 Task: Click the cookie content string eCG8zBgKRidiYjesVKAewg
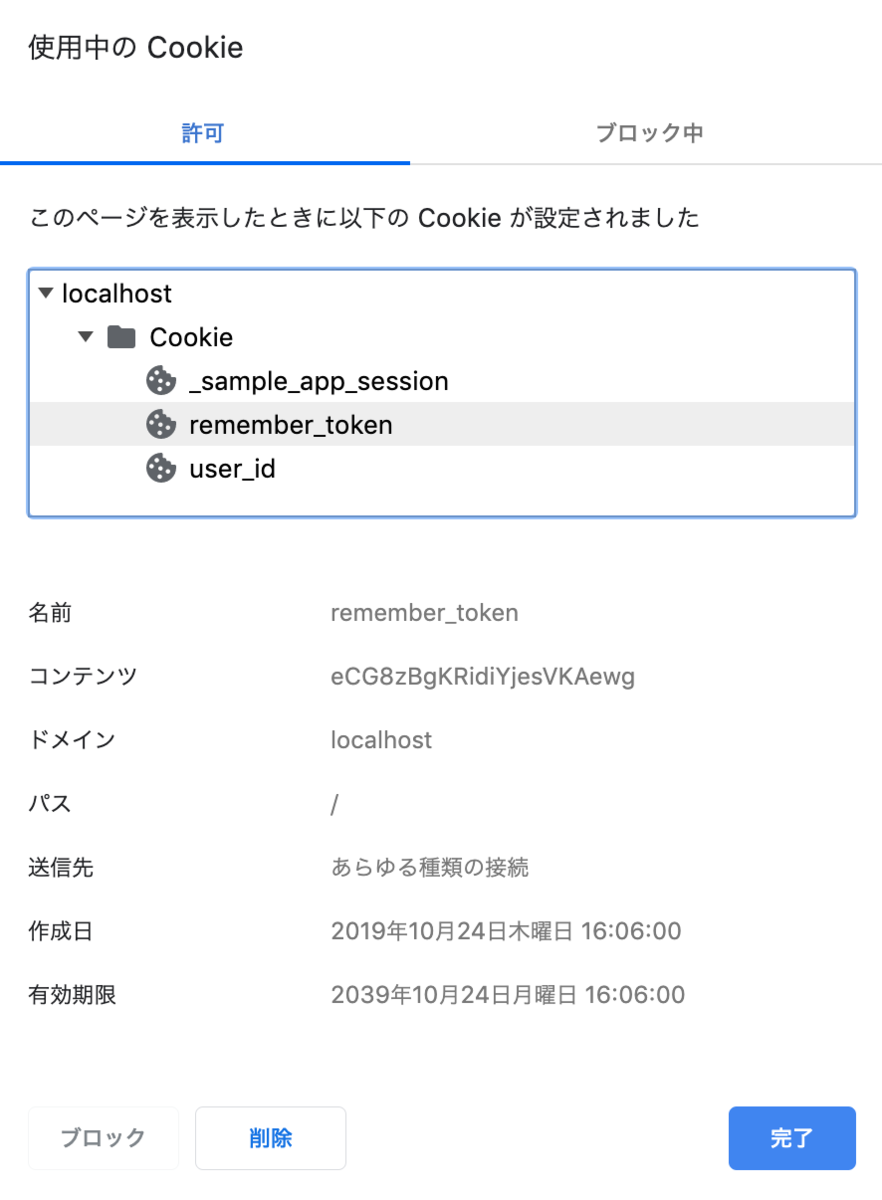tap(484, 676)
